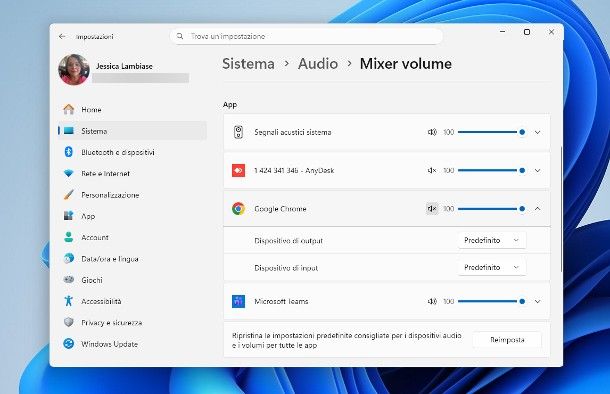610x394 pixels.
Task: Open Dispositivo di output Predefinito dropdown
Action: [x=492, y=240]
